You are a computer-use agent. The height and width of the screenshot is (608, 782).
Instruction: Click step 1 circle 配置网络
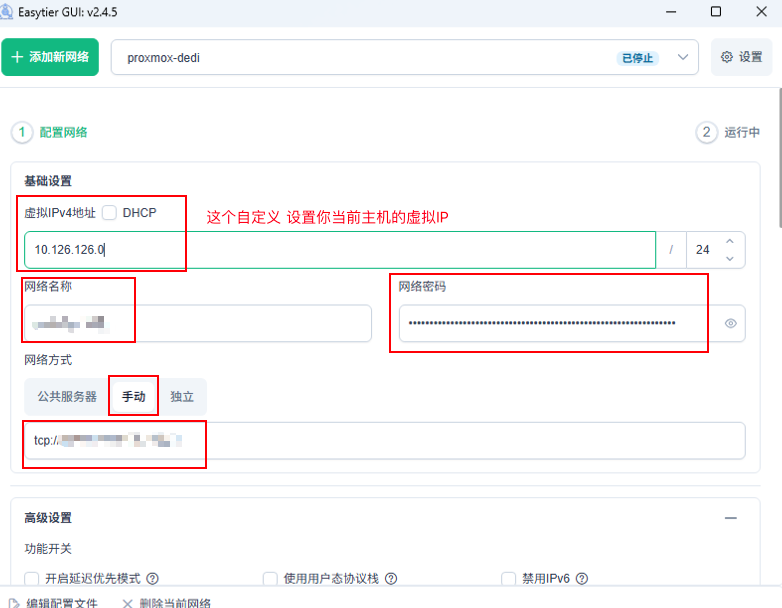21,132
